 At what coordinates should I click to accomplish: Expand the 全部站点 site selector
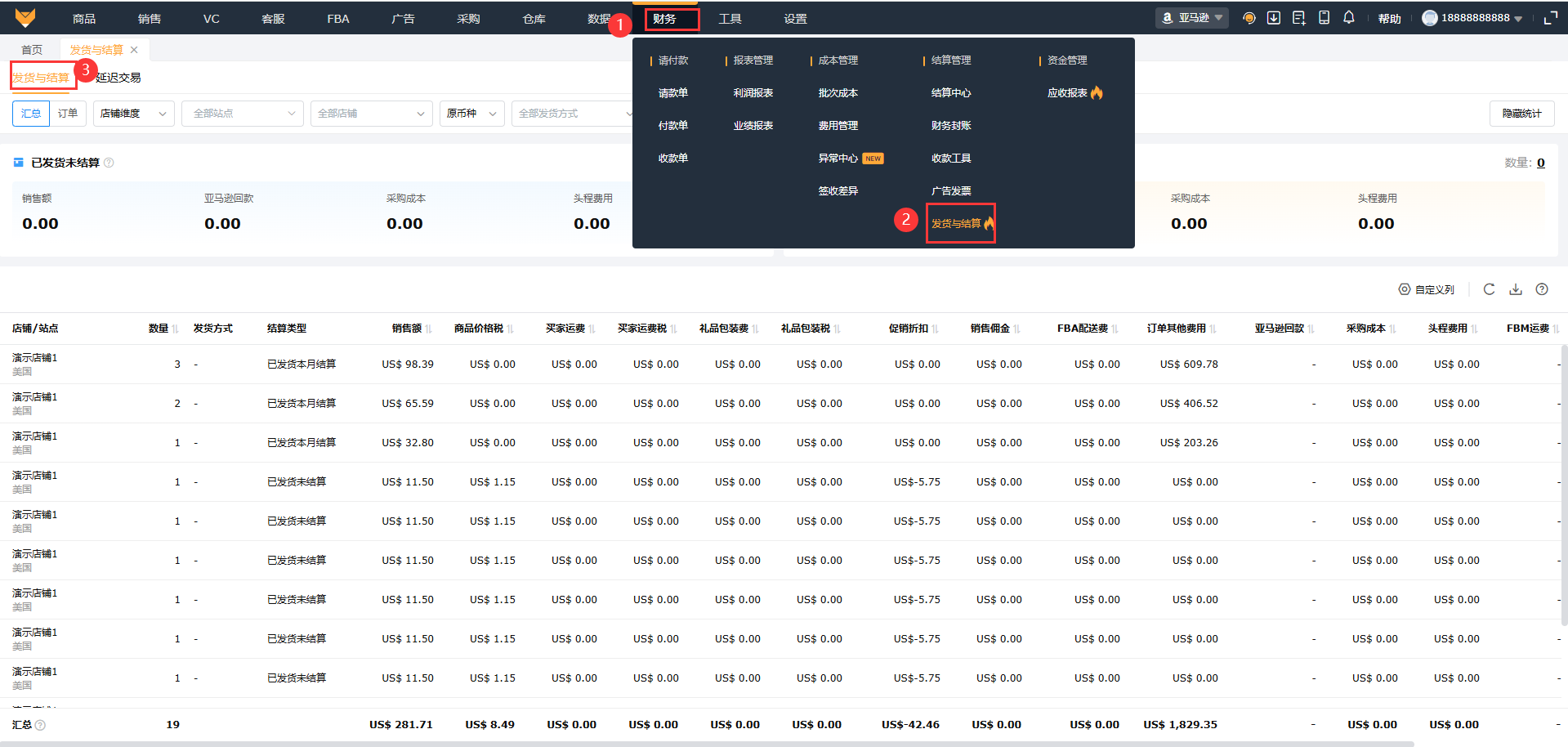point(243,114)
